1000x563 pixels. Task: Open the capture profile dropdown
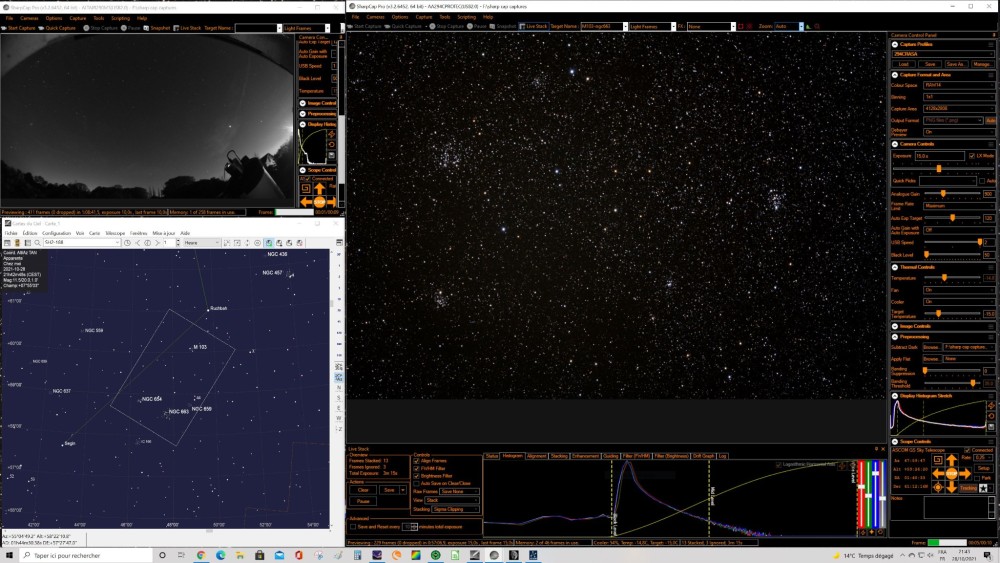[943, 54]
